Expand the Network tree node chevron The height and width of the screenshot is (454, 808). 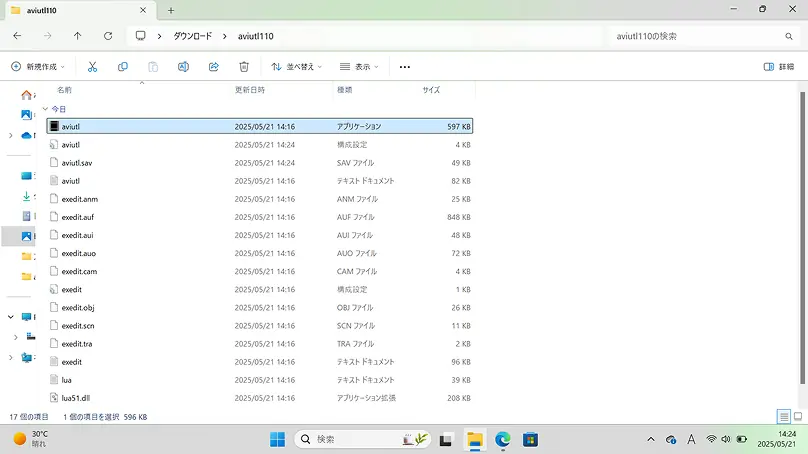point(11,358)
